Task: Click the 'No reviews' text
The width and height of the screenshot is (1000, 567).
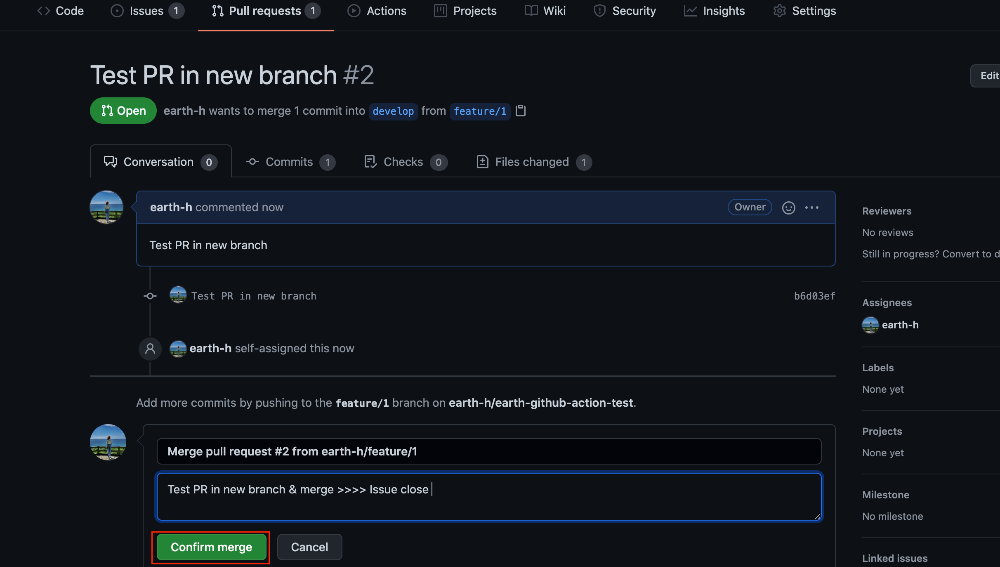Action: [888, 233]
